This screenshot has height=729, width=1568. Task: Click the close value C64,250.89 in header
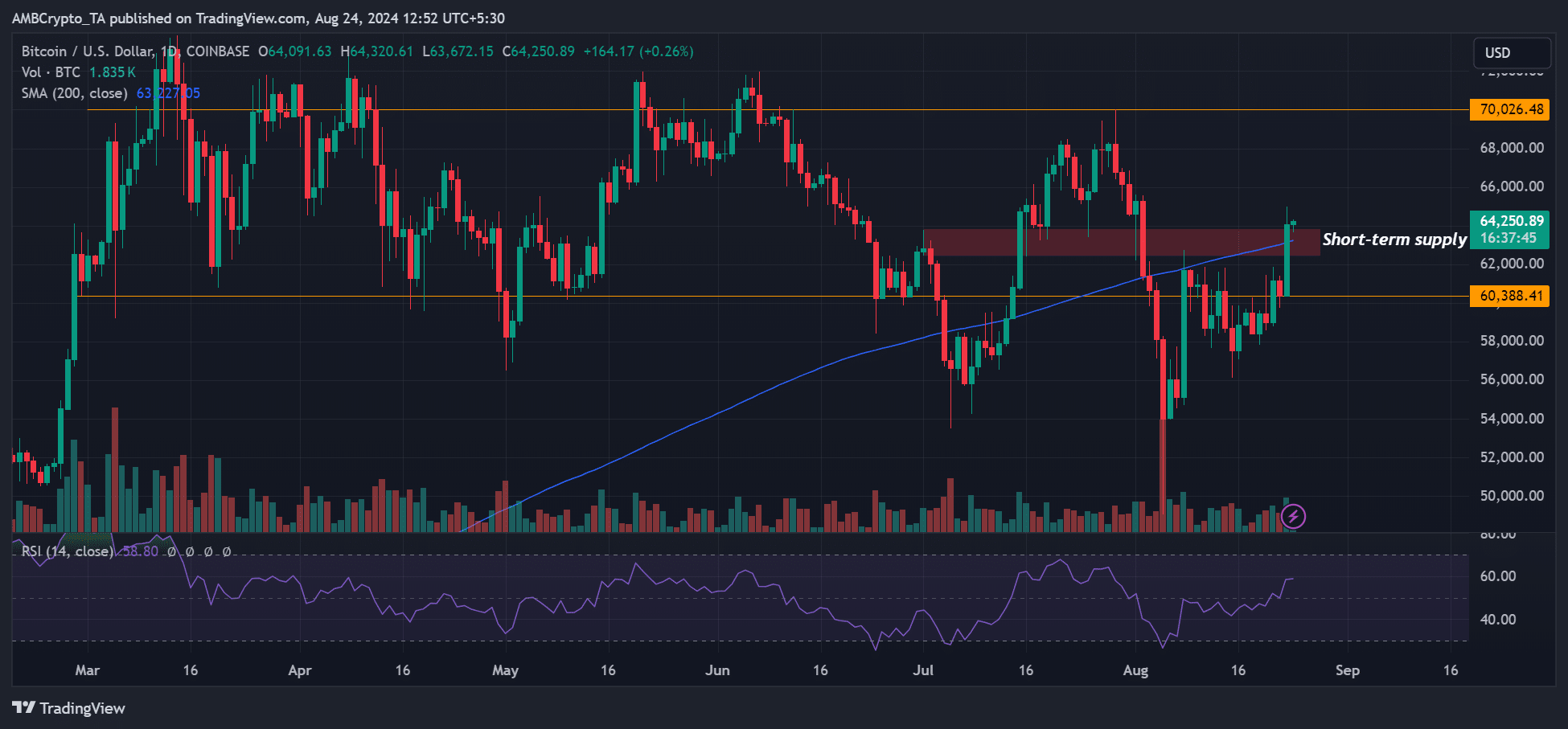pos(539,51)
